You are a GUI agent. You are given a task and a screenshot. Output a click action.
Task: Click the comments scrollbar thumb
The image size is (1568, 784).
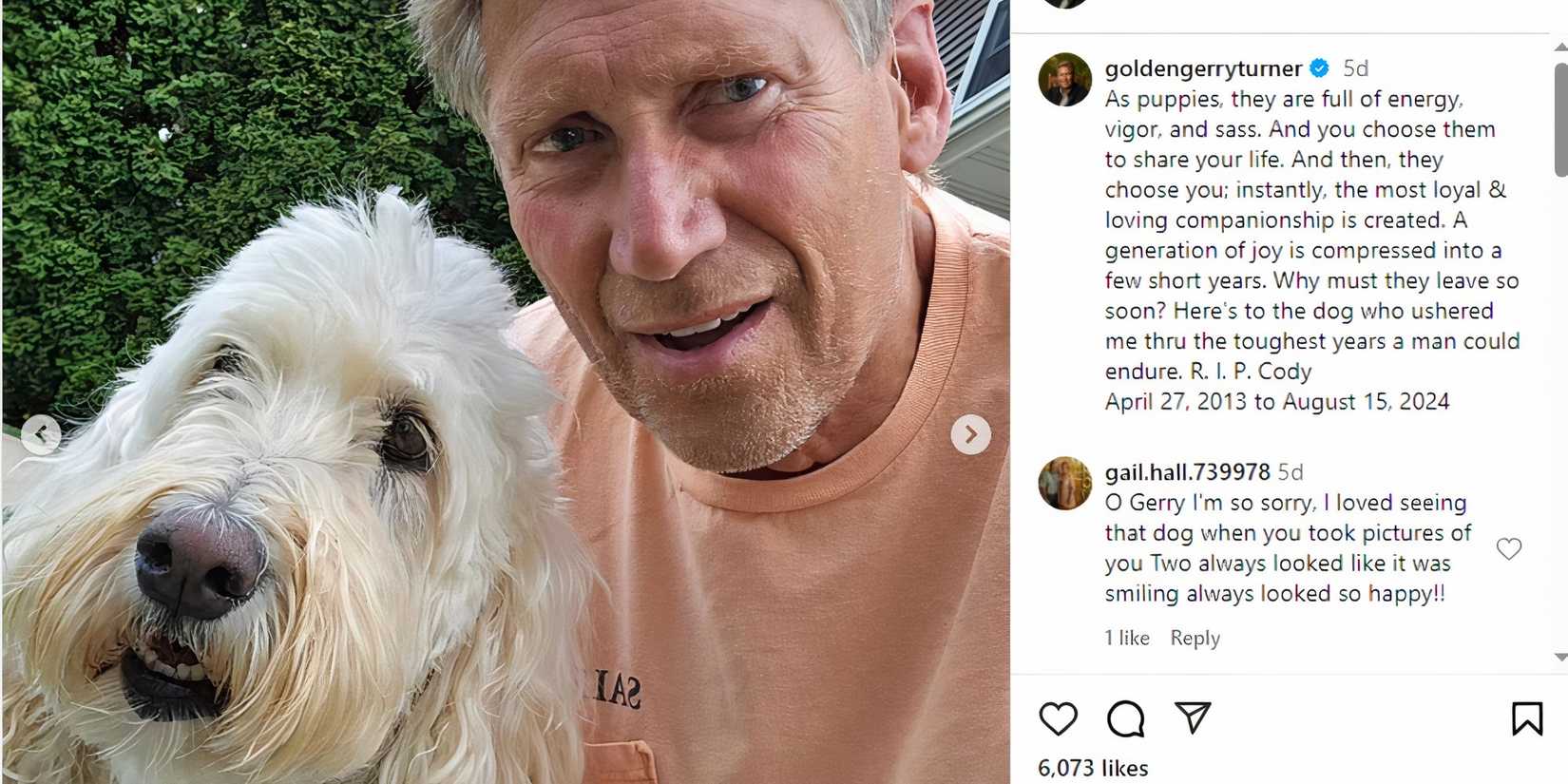tap(1560, 120)
